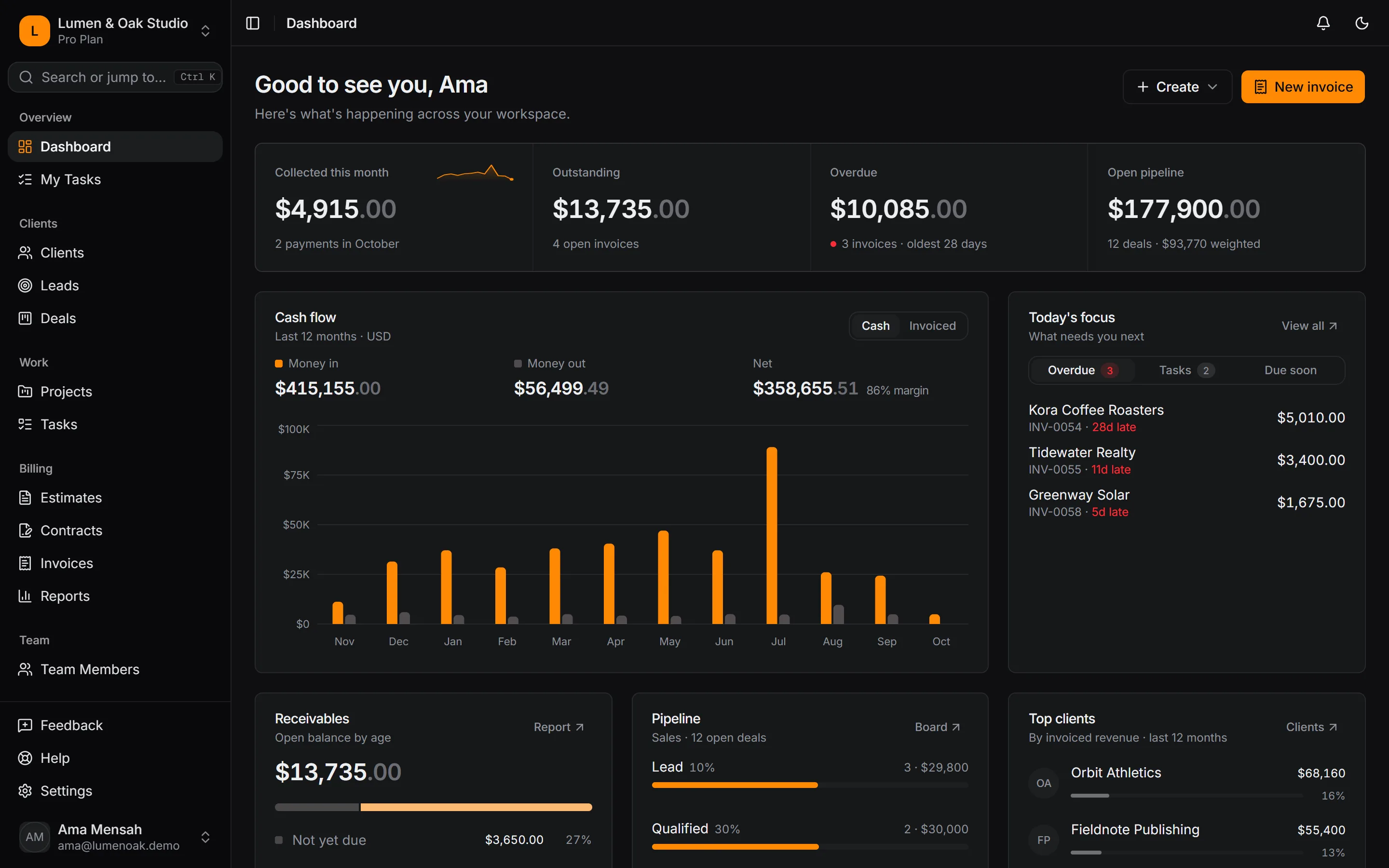Click the 86% margin label
The image size is (1389, 868).
897,391
